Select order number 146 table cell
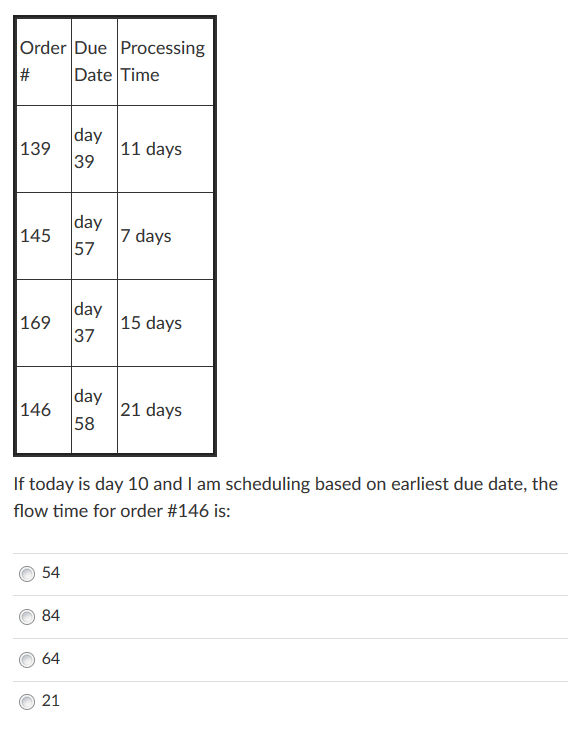The width and height of the screenshot is (575, 740). click(x=44, y=410)
